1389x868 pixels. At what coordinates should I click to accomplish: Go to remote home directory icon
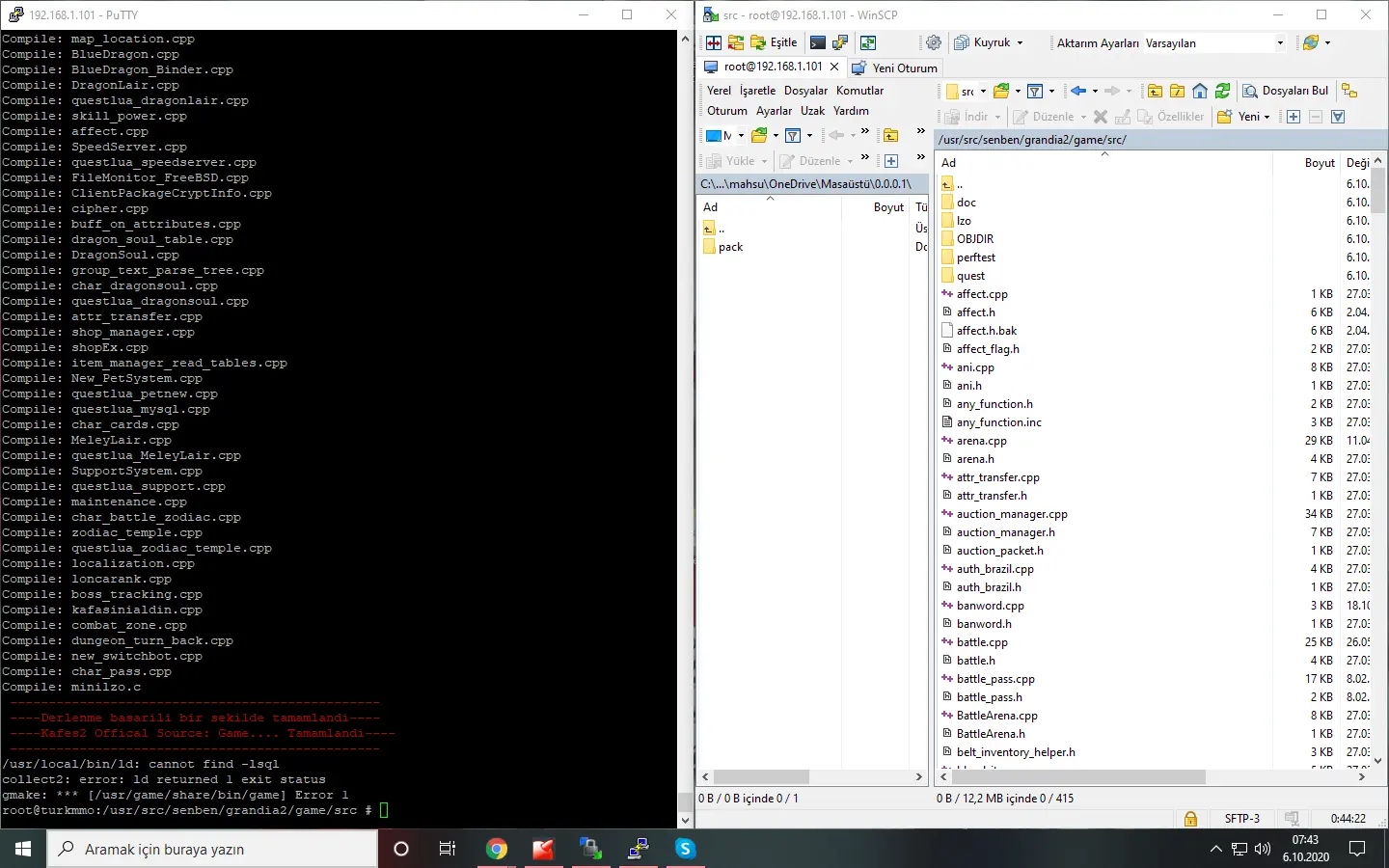click(1200, 91)
